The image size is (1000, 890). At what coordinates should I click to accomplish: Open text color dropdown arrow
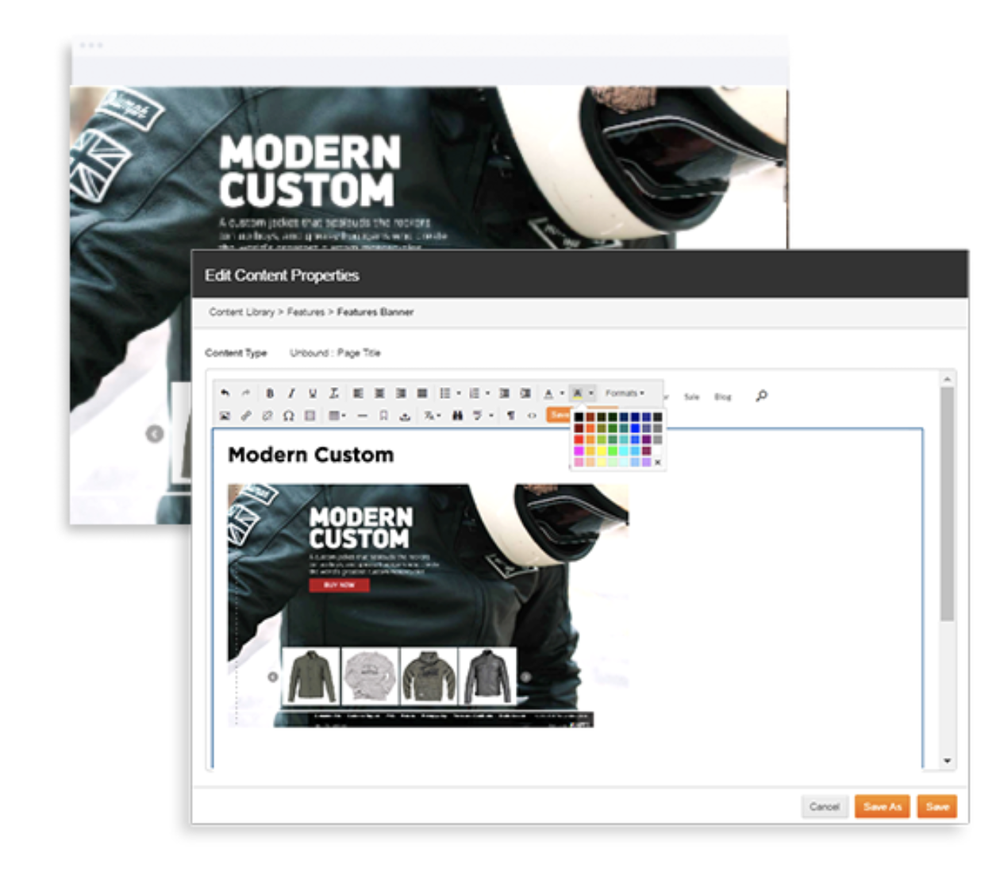click(x=562, y=393)
